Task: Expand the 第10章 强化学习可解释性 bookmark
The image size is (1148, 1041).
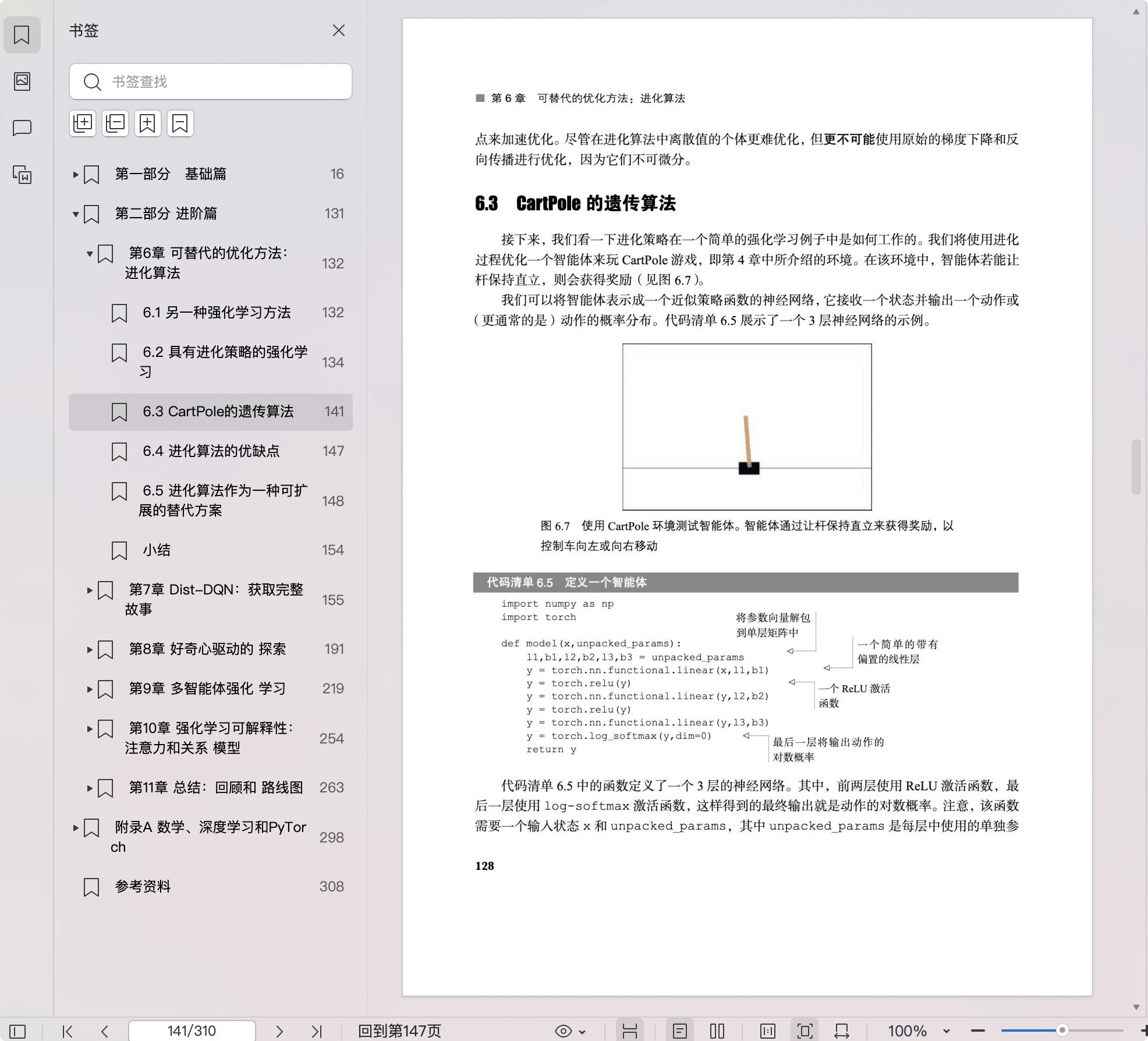Action: coord(90,728)
